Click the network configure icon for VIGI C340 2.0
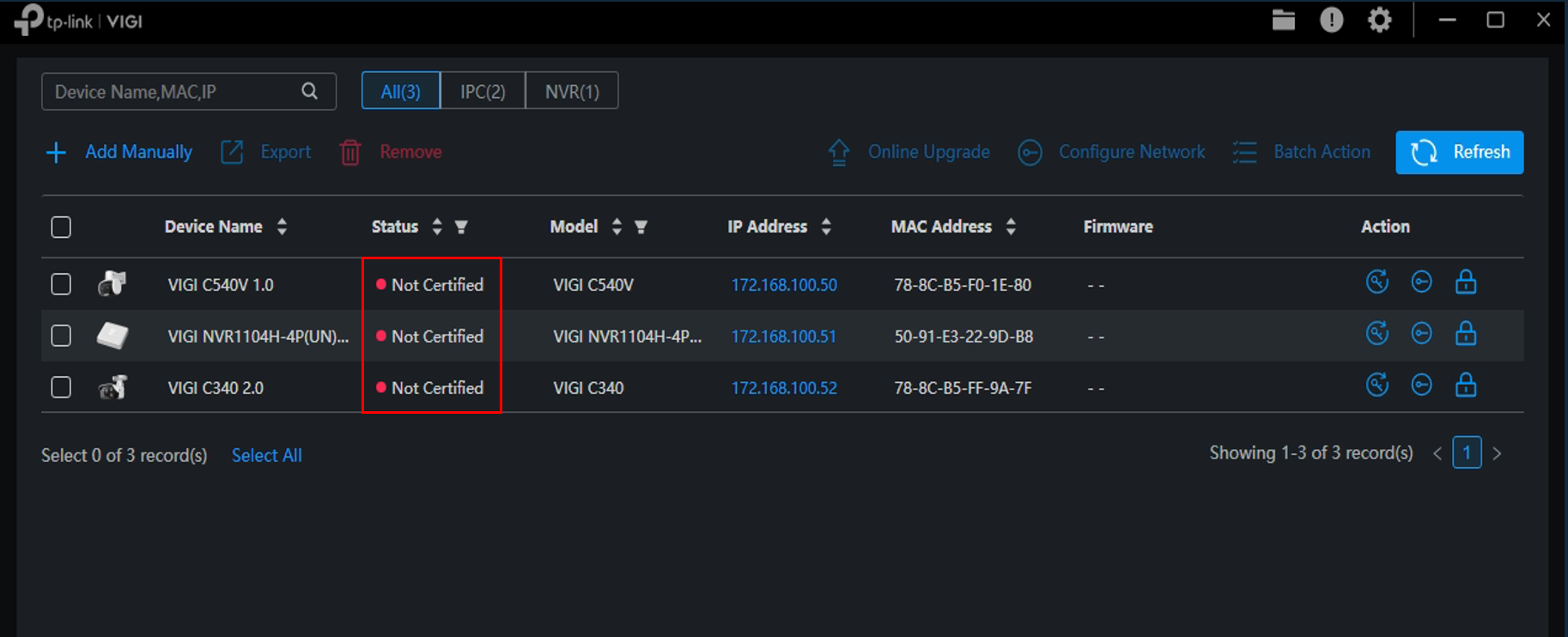 coord(1422,385)
